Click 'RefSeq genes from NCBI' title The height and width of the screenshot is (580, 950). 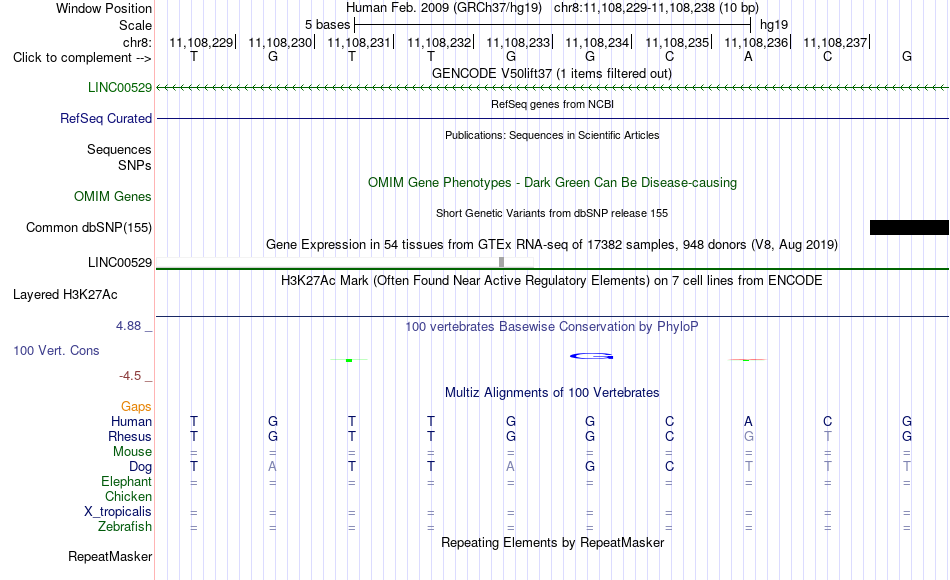pyautogui.click(x=552, y=104)
